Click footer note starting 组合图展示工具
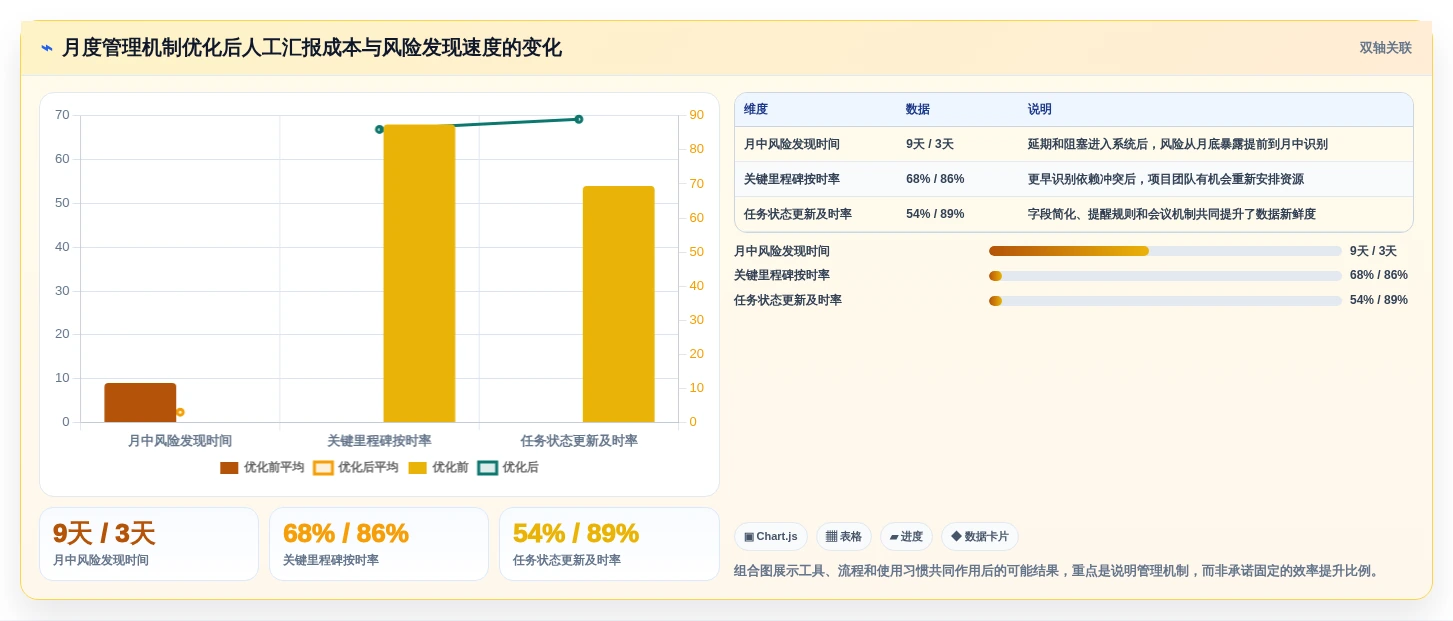The height and width of the screenshot is (621, 1453). (x=1059, y=571)
